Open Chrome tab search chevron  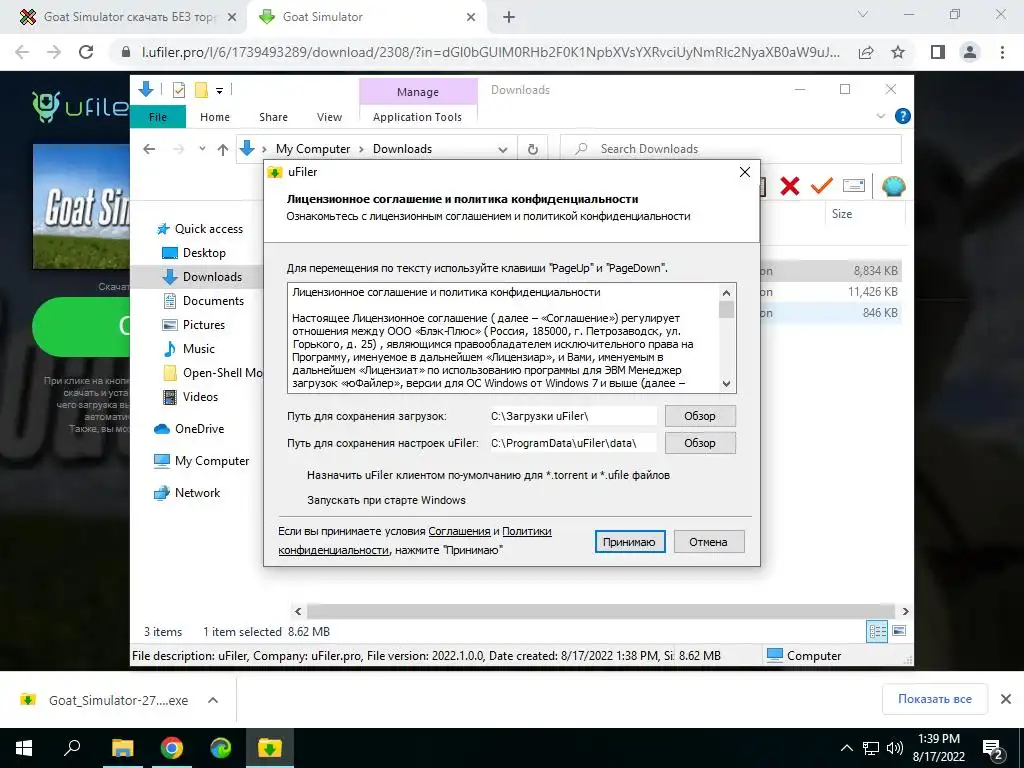pyautogui.click(x=863, y=14)
